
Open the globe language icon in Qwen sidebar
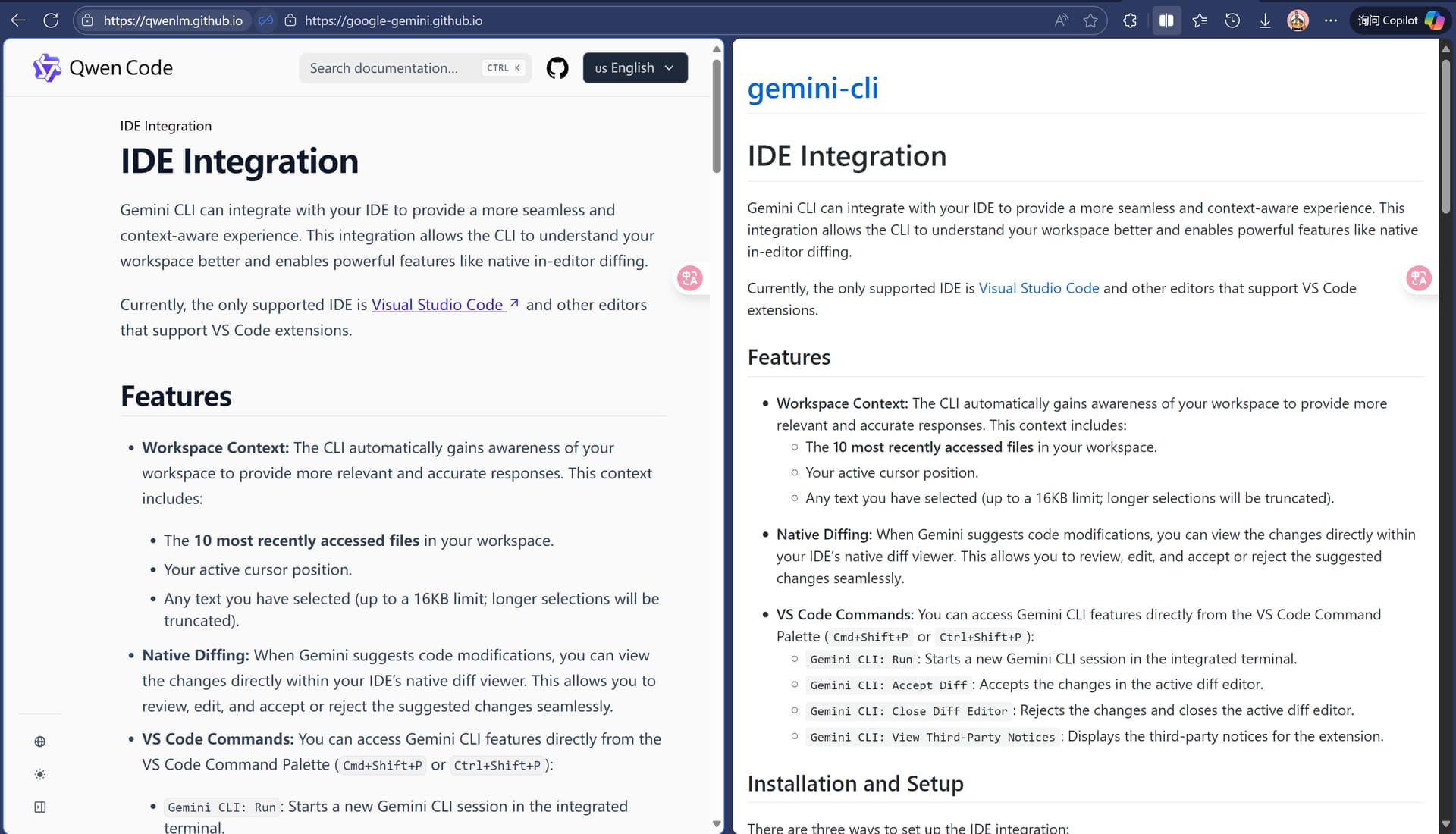(x=40, y=742)
